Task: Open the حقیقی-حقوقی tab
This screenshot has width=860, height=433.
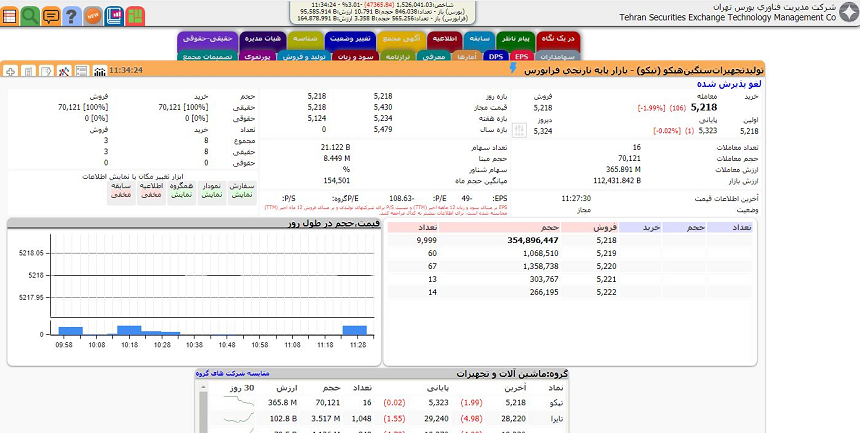Action: coord(206,38)
